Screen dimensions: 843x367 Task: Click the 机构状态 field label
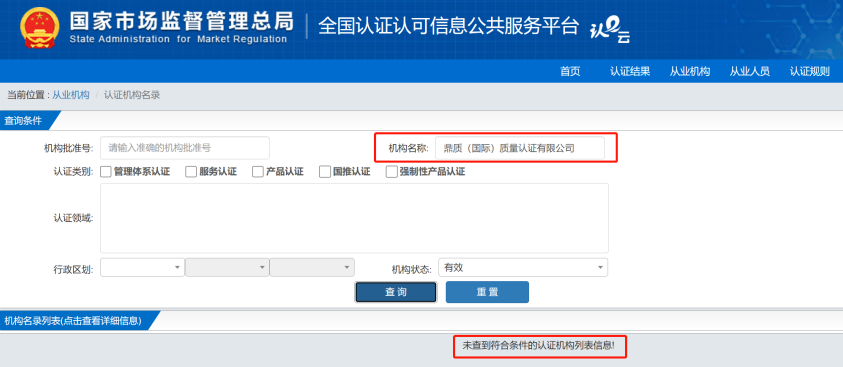(411, 269)
